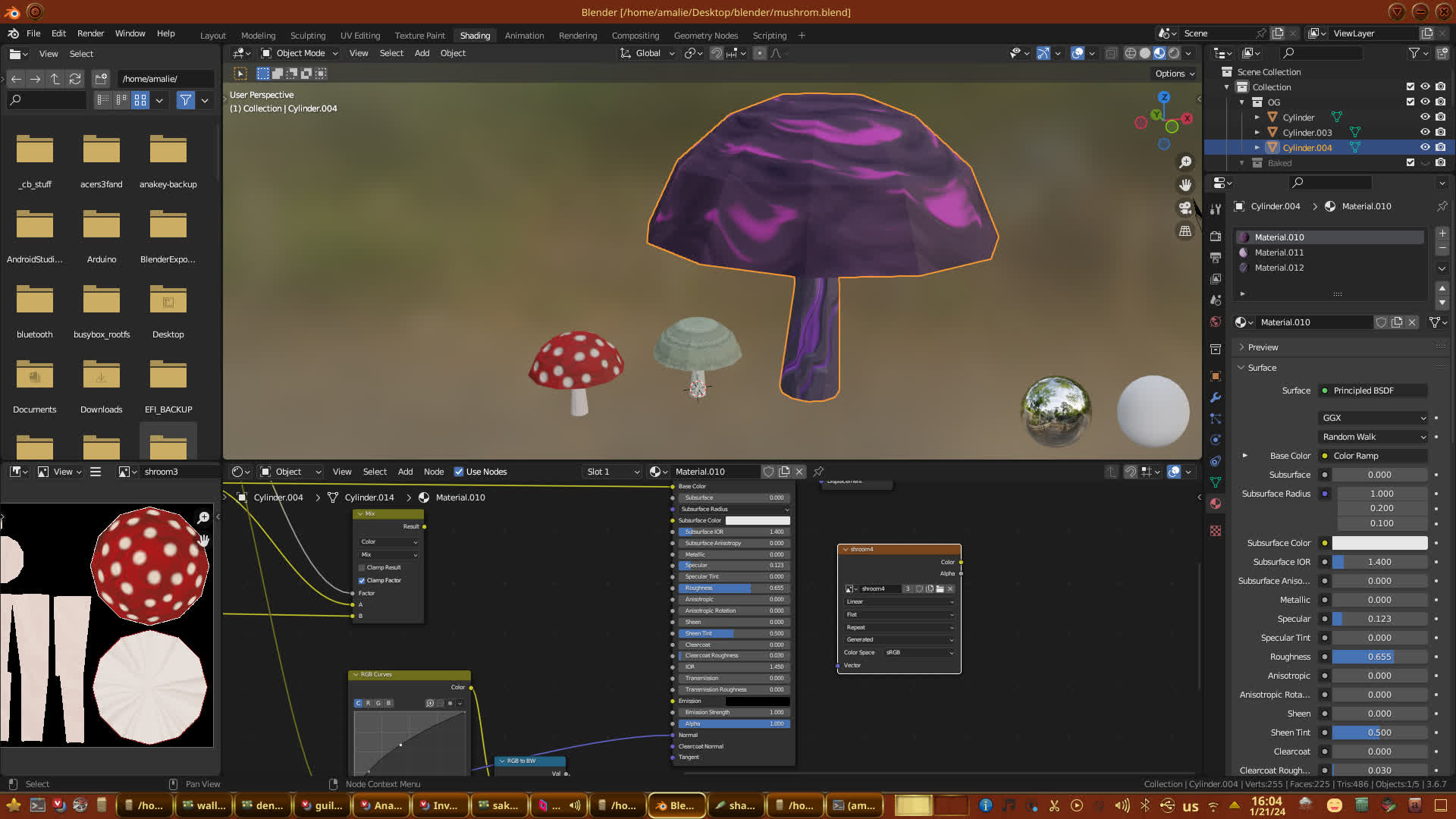Click the Roughness slider in properties
Viewport: 1456px width, 819px height.
pos(1379,657)
